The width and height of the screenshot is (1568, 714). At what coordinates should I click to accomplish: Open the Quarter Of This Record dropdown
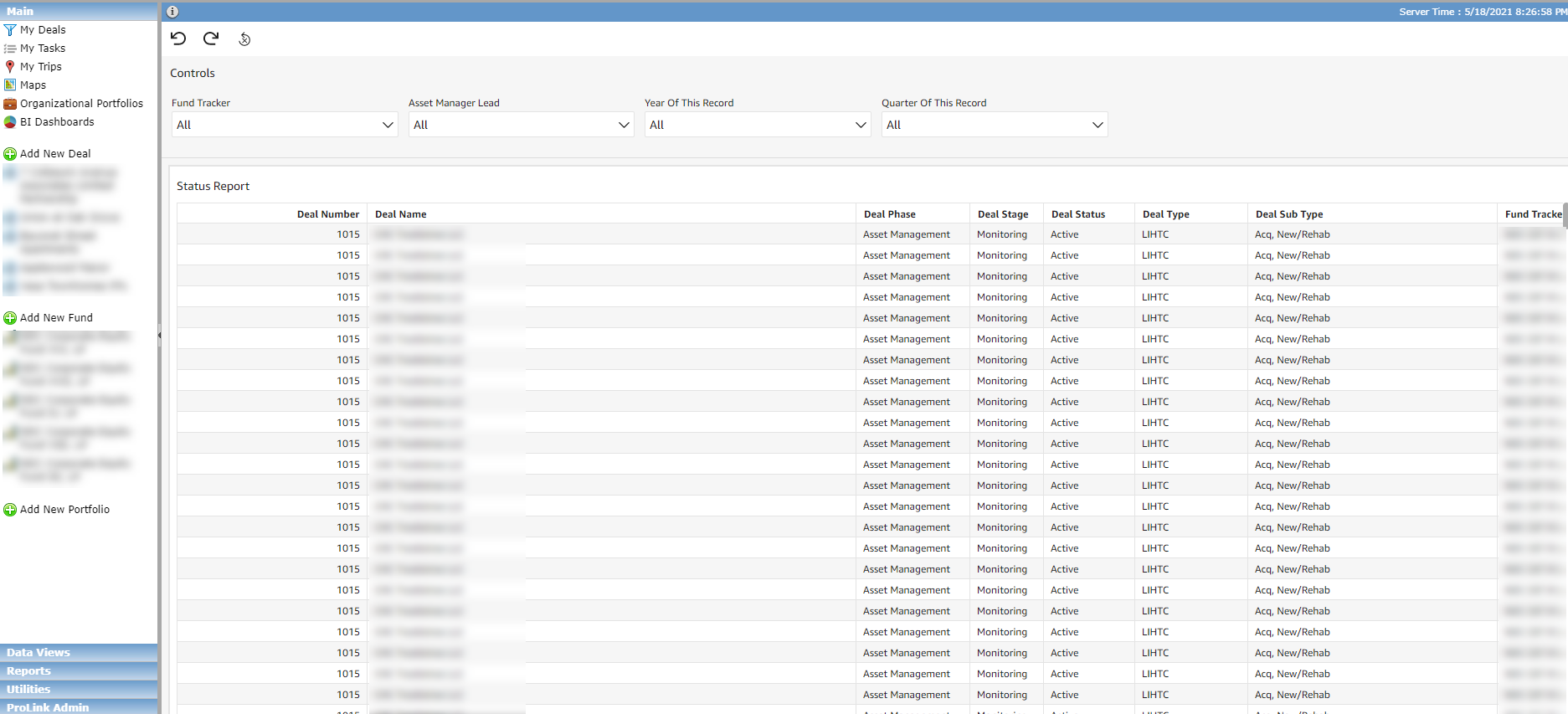point(995,125)
